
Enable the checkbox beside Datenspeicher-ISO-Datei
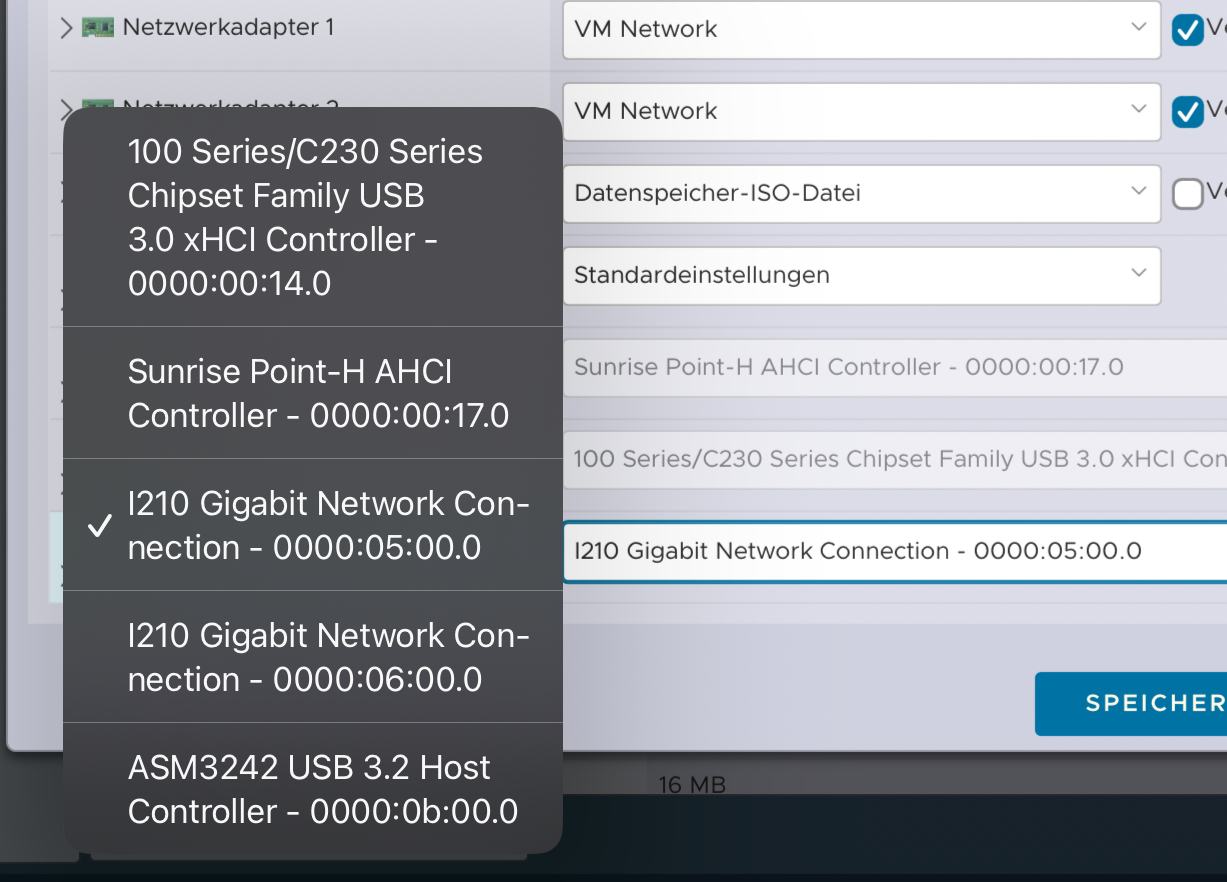[x=1186, y=194]
